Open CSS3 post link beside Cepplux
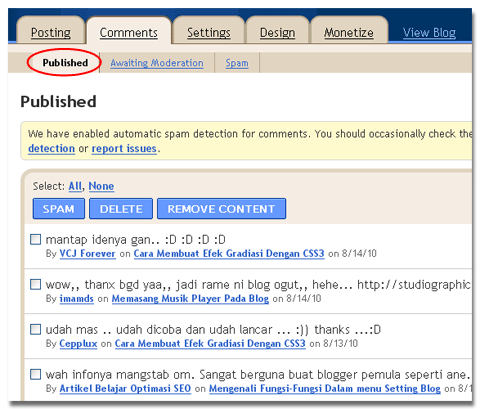The image size is (480, 409). pyautogui.click(x=210, y=344)
